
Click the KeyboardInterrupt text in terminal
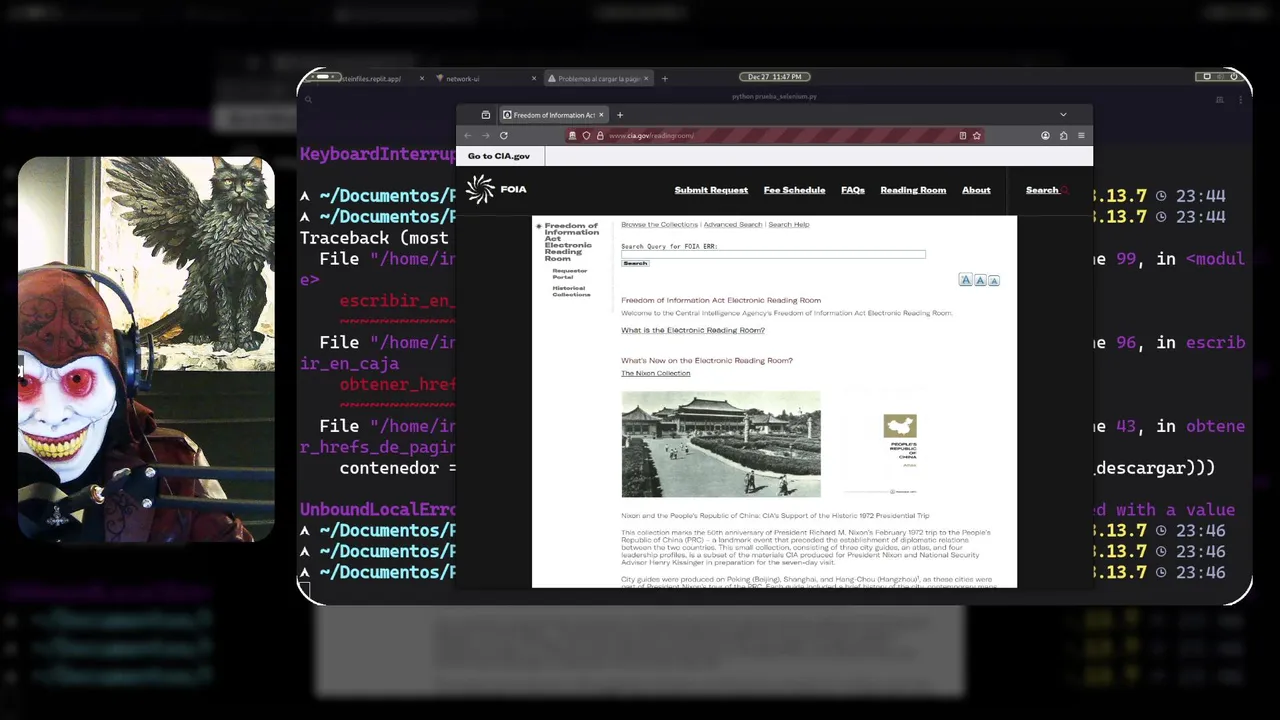pos(378,154)
